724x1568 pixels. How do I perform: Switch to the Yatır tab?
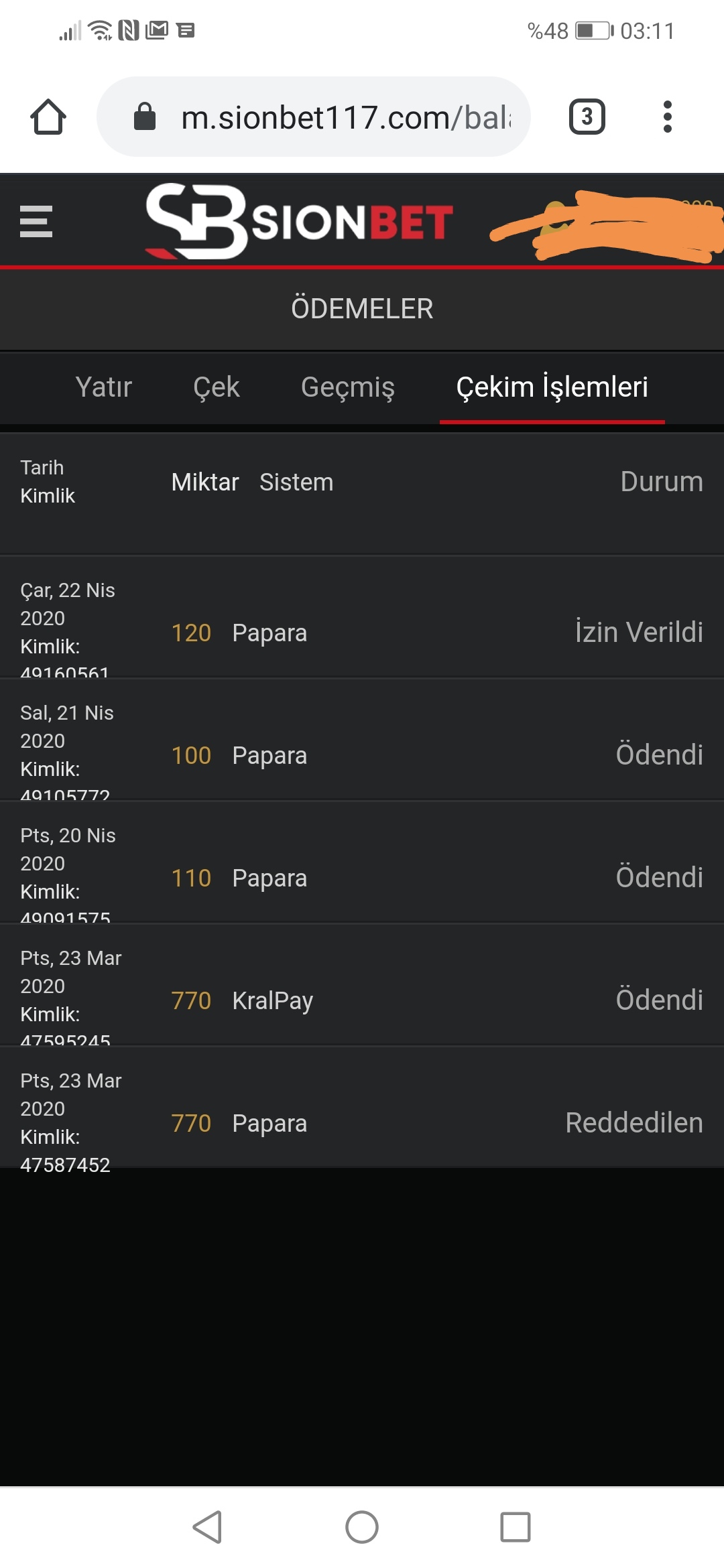[104, 387]
